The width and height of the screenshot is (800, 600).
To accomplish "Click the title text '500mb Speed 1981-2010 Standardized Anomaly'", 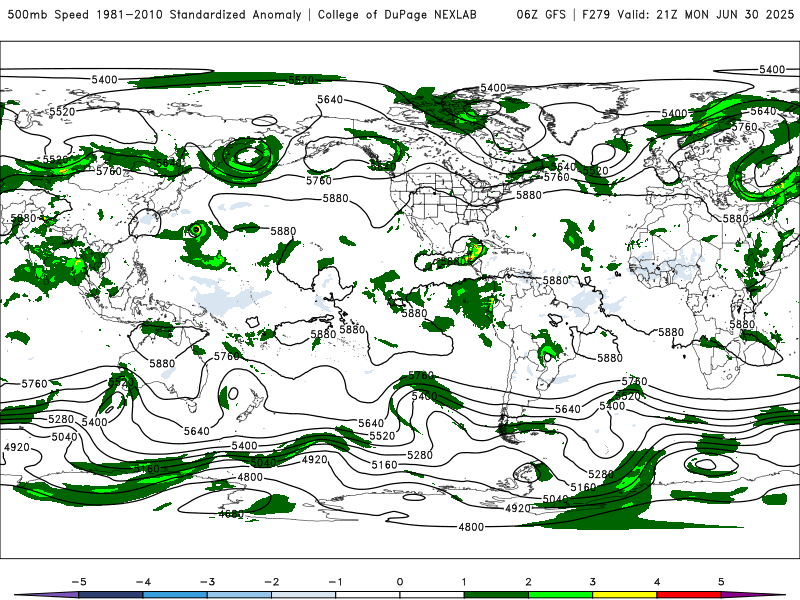I will pos(155,14).
